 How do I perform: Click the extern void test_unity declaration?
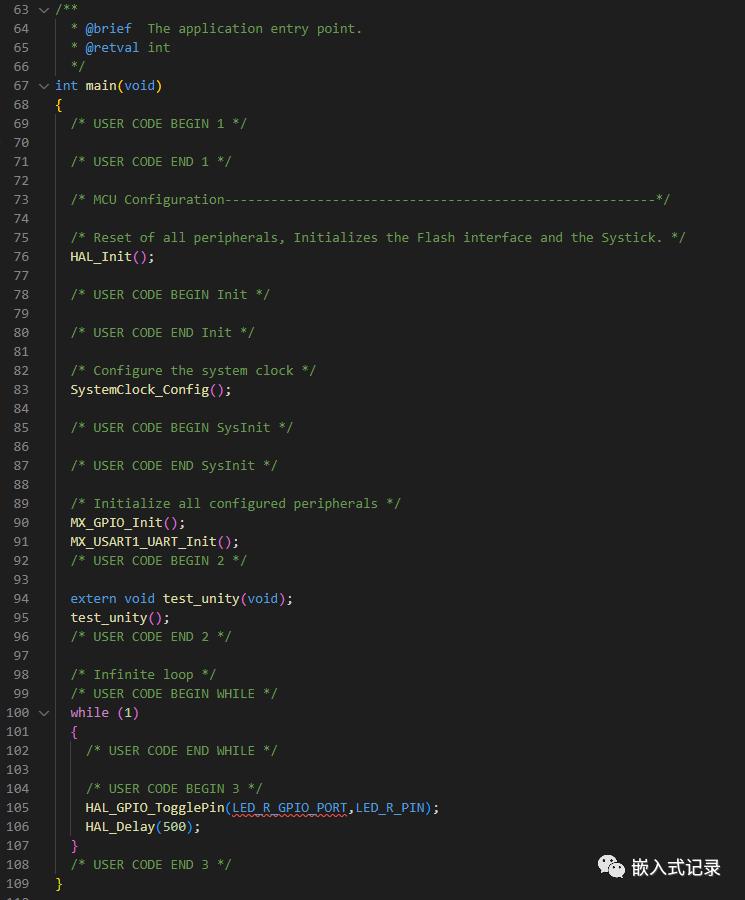181,599
